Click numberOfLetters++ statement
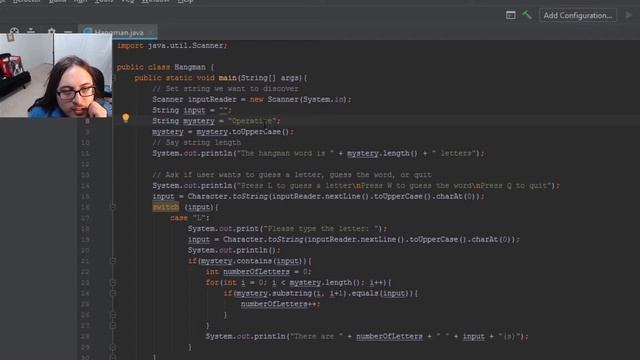The image size is (640, 360). click(280, 304)
